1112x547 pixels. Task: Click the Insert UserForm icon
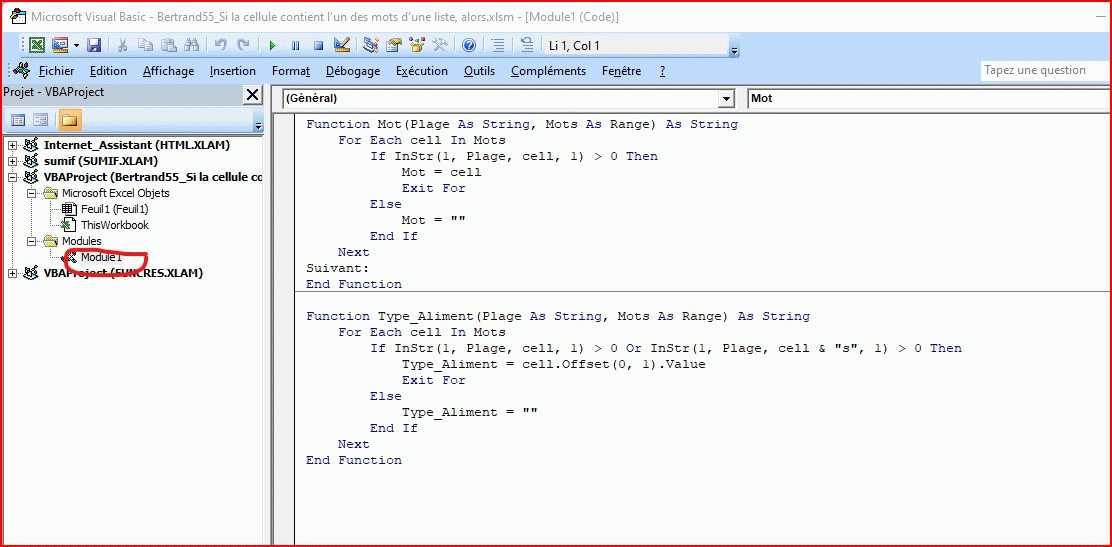point(60,45)
